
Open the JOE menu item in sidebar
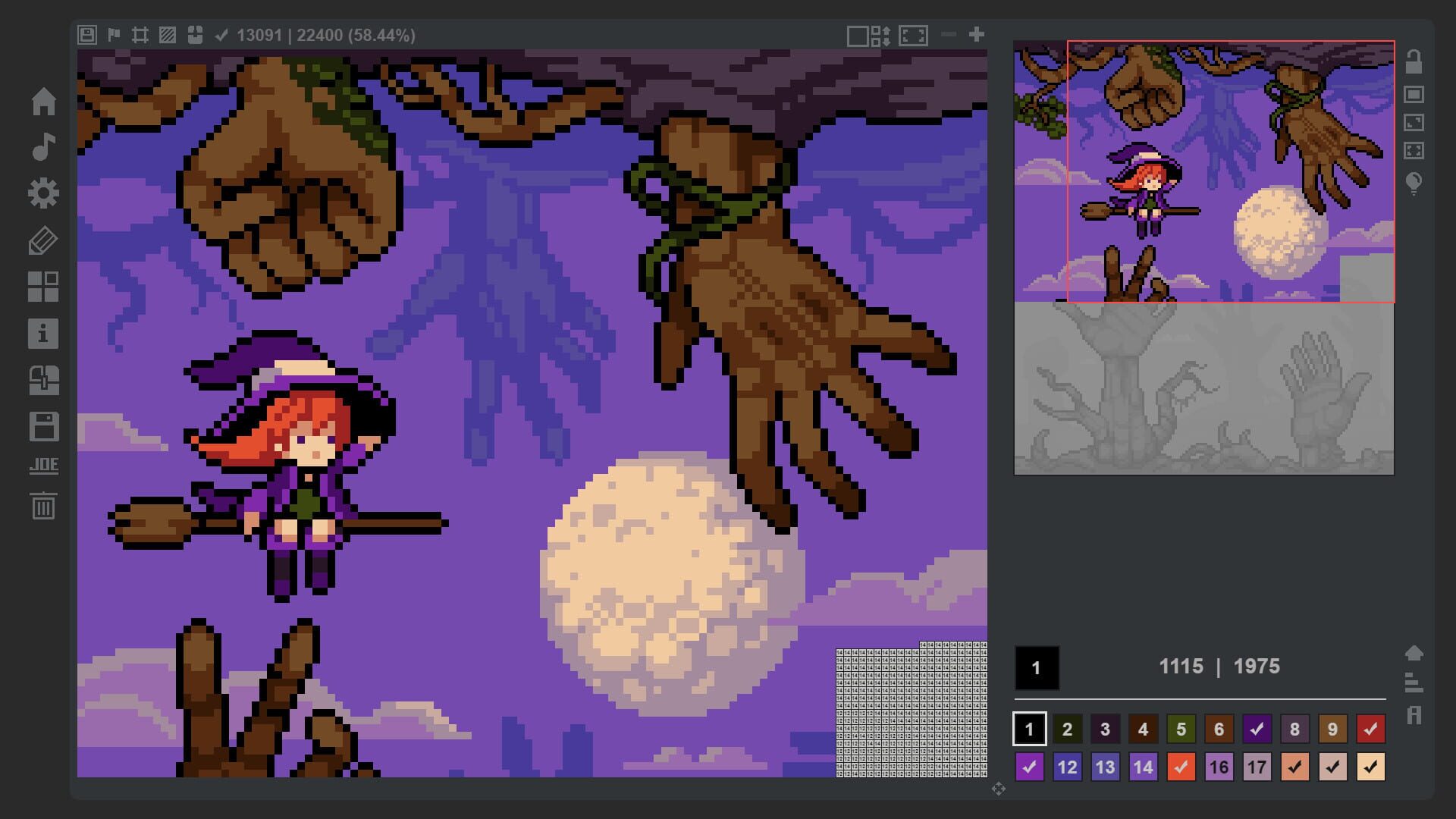pyautogui.click(x=43, y=466)
